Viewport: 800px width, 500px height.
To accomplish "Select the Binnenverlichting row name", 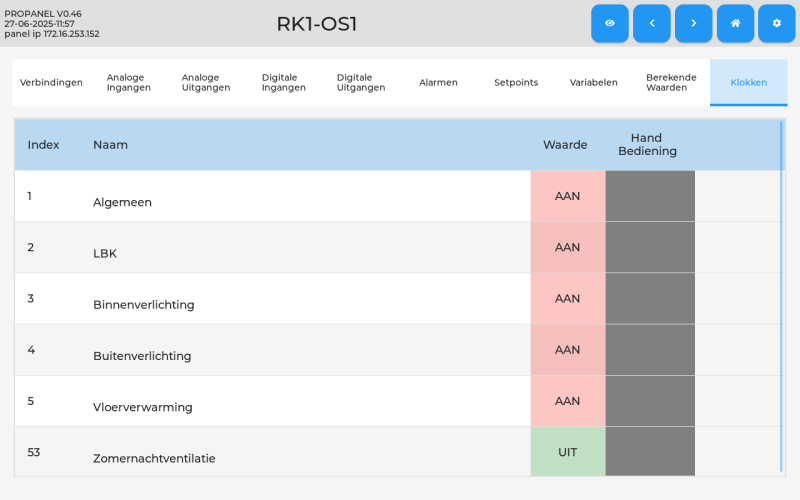I will pyautogui.click(x=144, y=305).
